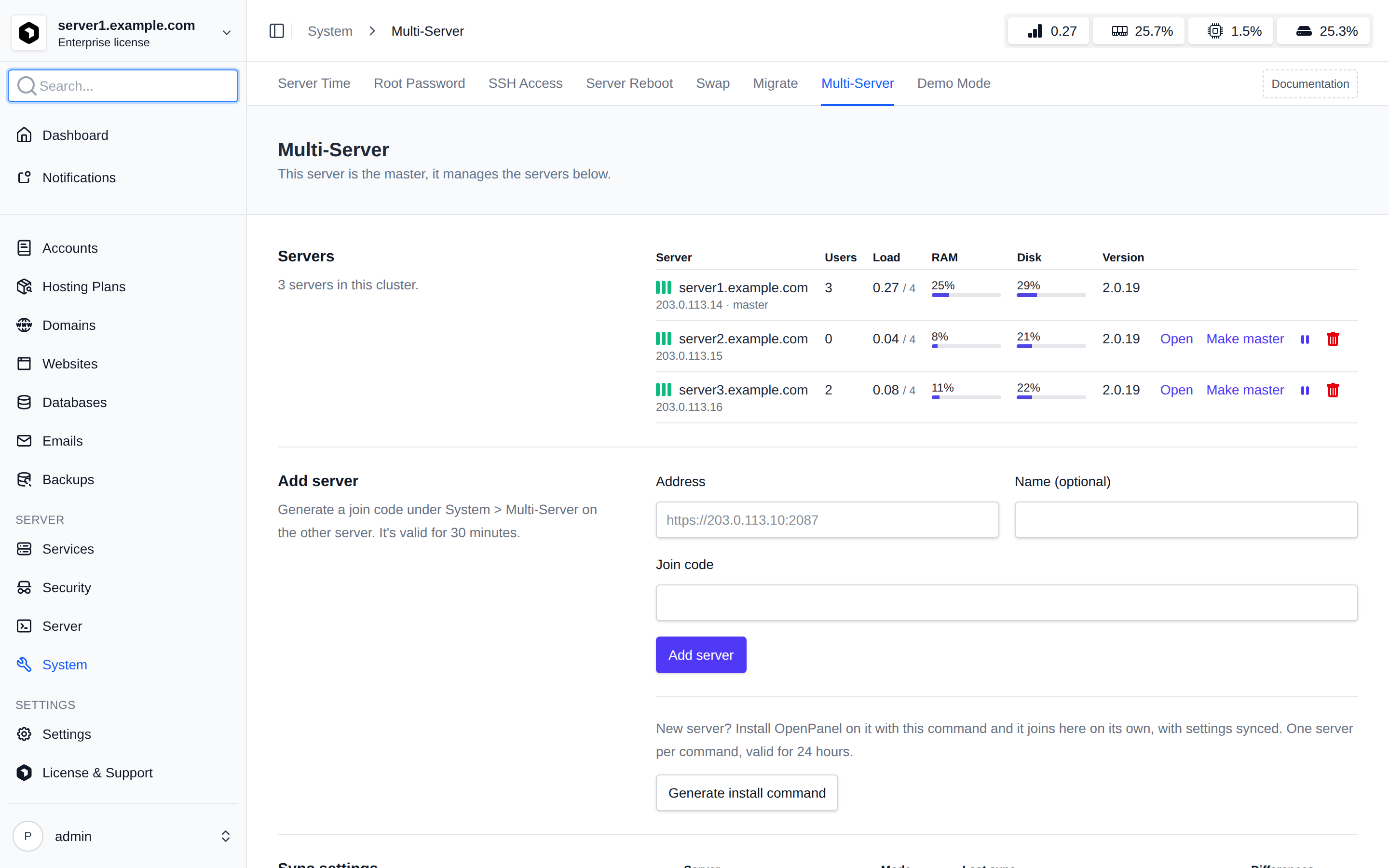
Task: Switch to the SSH Access tab
Action: point(525,83)
